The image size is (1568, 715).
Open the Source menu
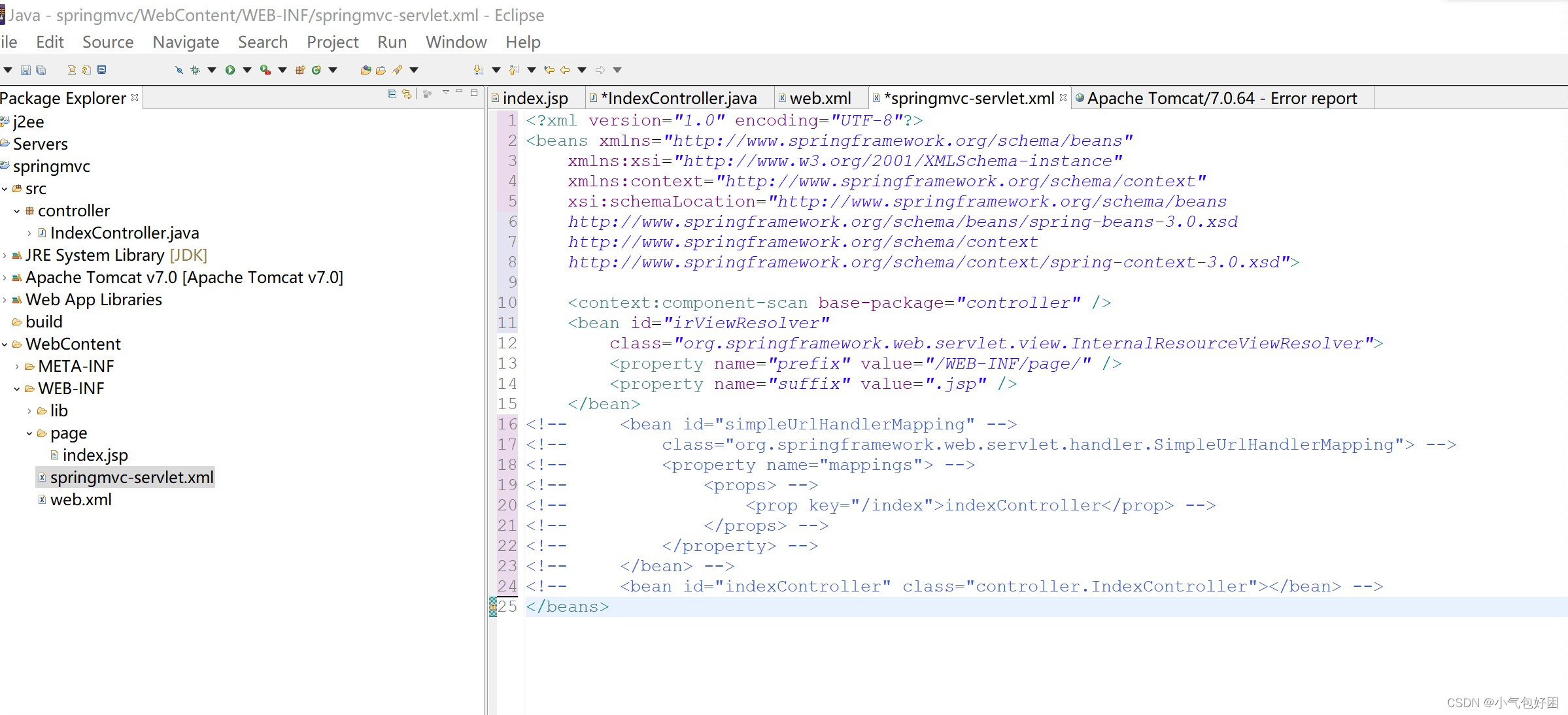coord(108,42)
